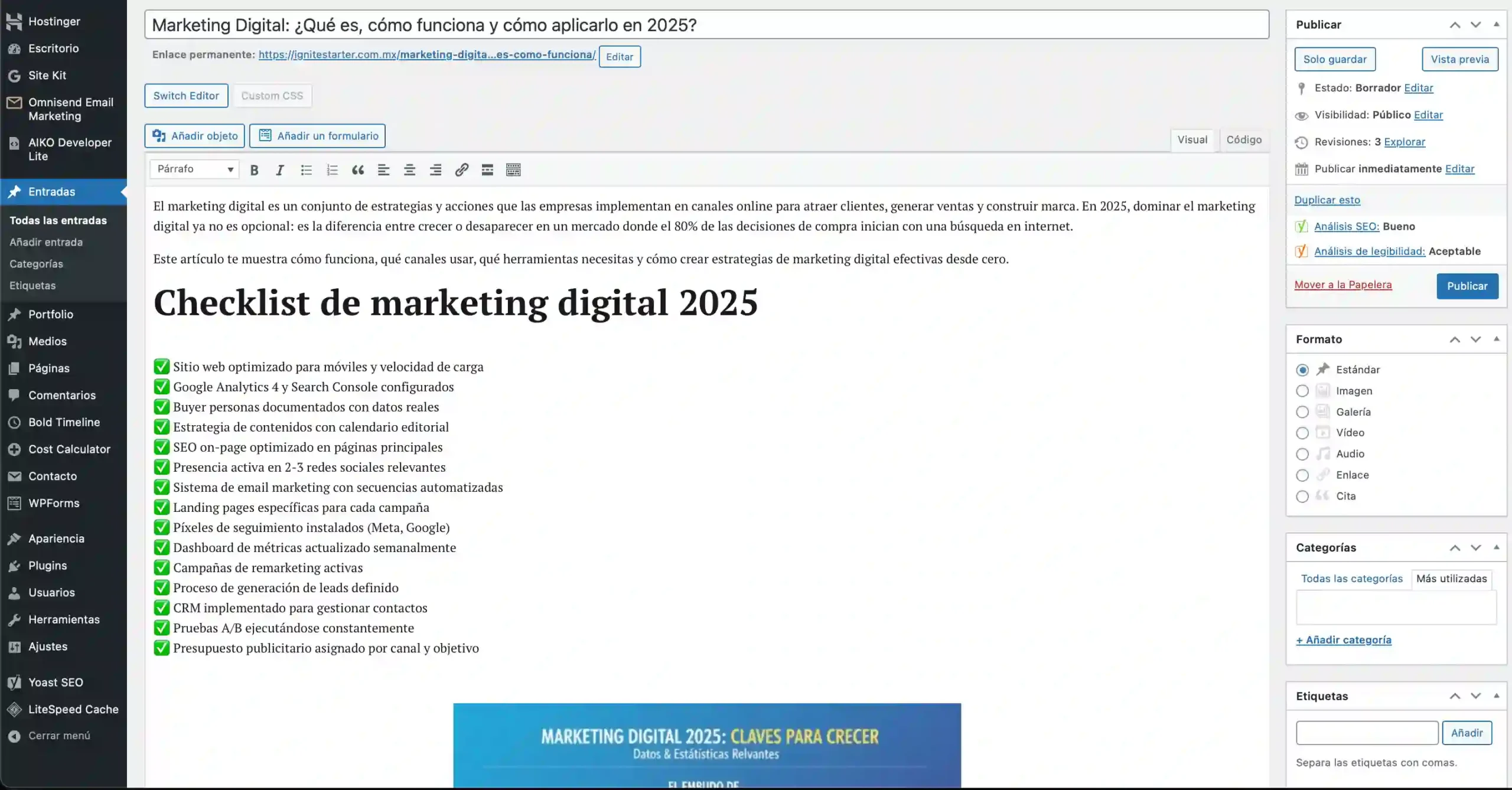Select the Cita format

[x=1302, y=496]
